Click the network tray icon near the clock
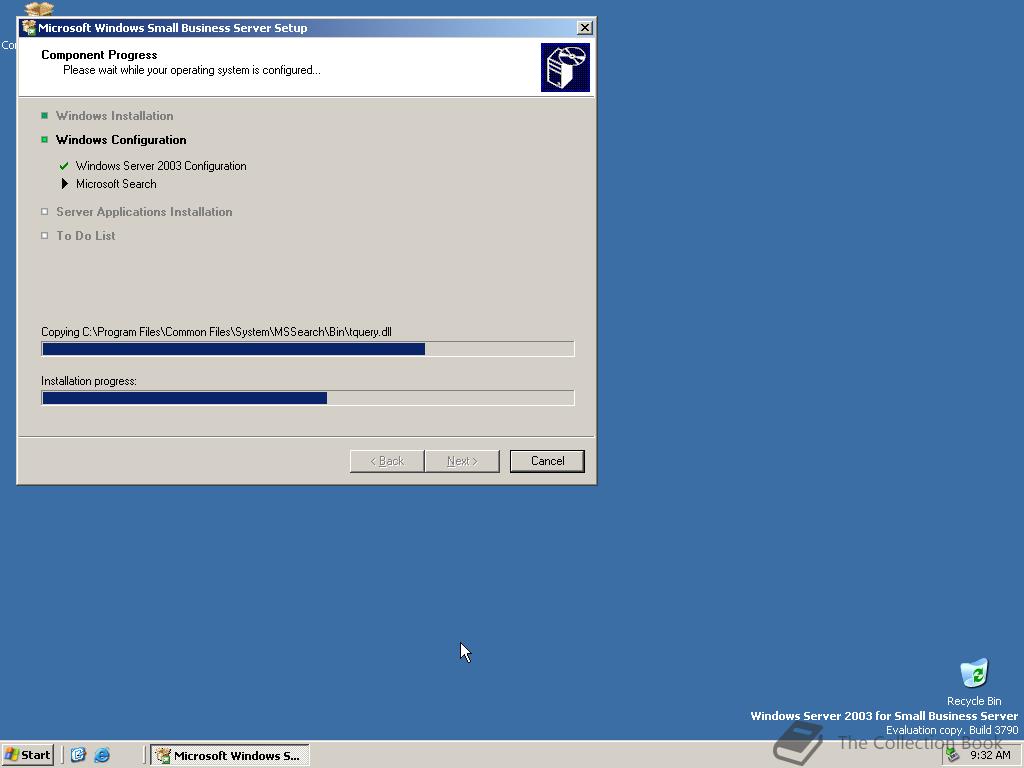Image resolution: width=1024 pixels, height=768 pixels. (x=953, y=755)
